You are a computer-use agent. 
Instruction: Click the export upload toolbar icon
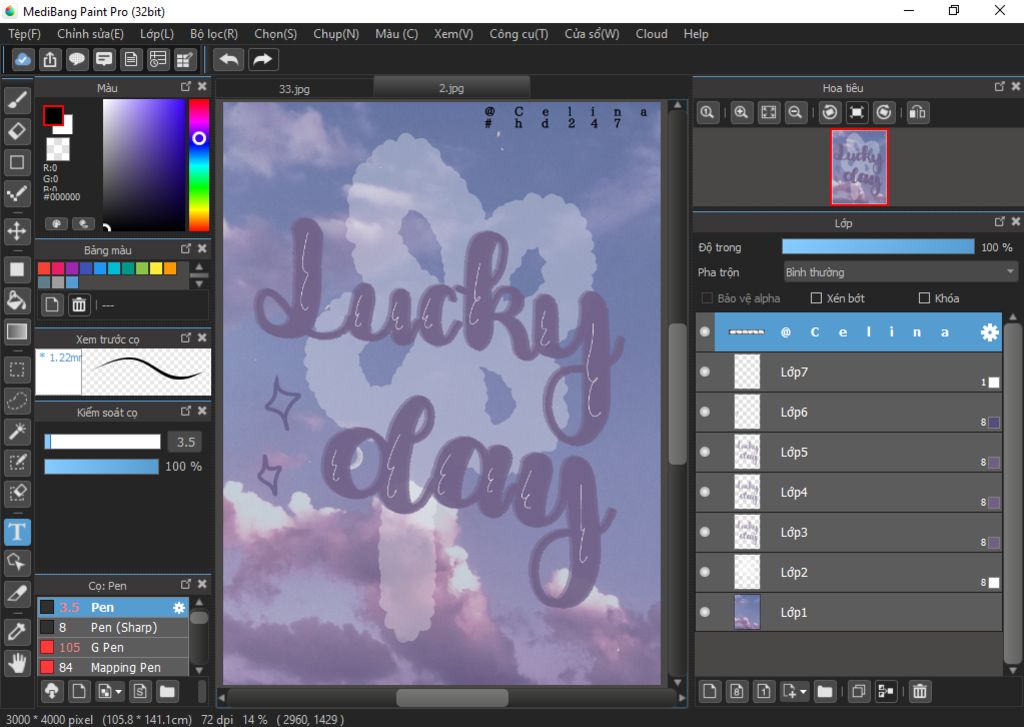point(50,59)
